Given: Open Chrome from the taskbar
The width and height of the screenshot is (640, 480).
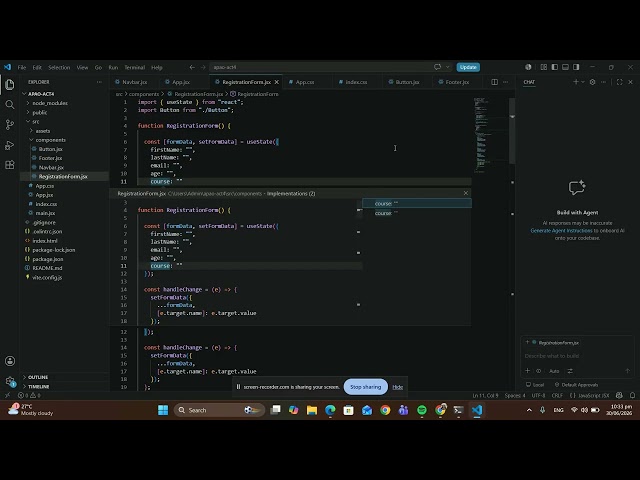Looking at the screenshot, I should (x=385, y=410).
